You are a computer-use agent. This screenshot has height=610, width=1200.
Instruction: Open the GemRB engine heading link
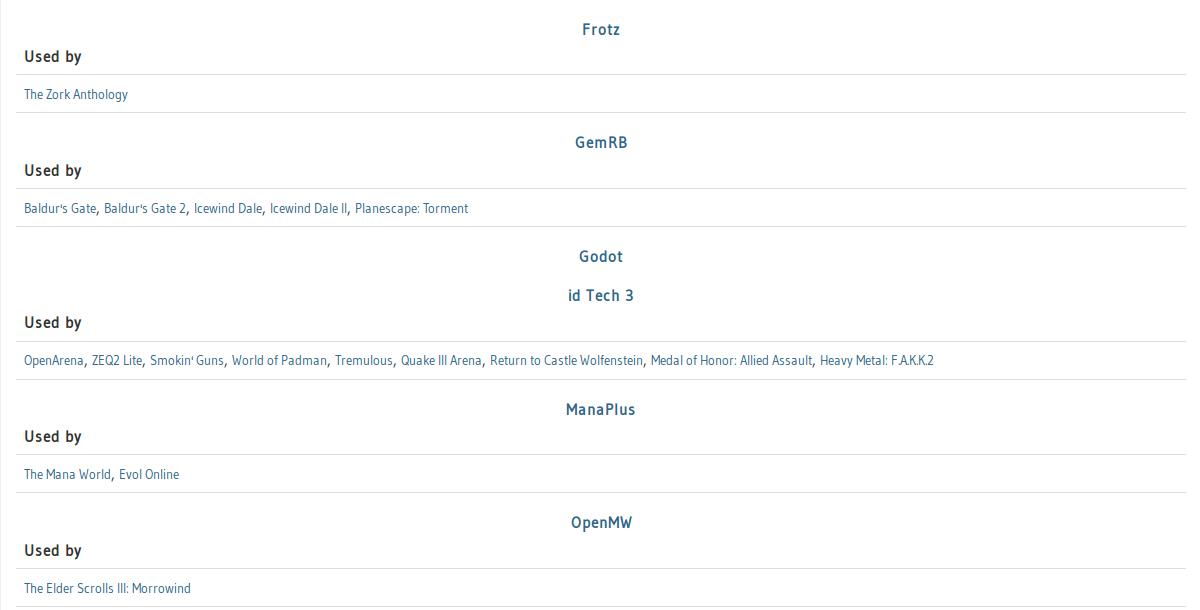pos(600,143)
